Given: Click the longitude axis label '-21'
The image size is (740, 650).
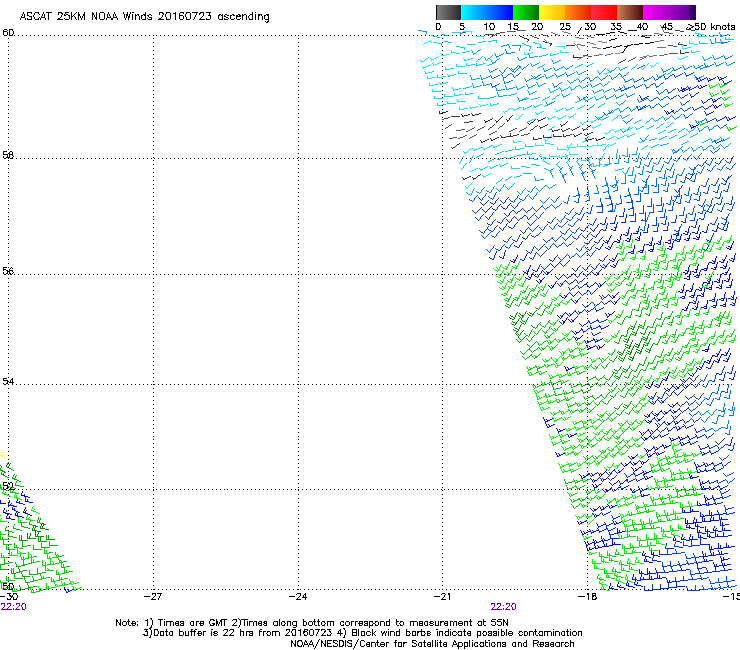Looking at the screenshot, I should tap(443, 597).
